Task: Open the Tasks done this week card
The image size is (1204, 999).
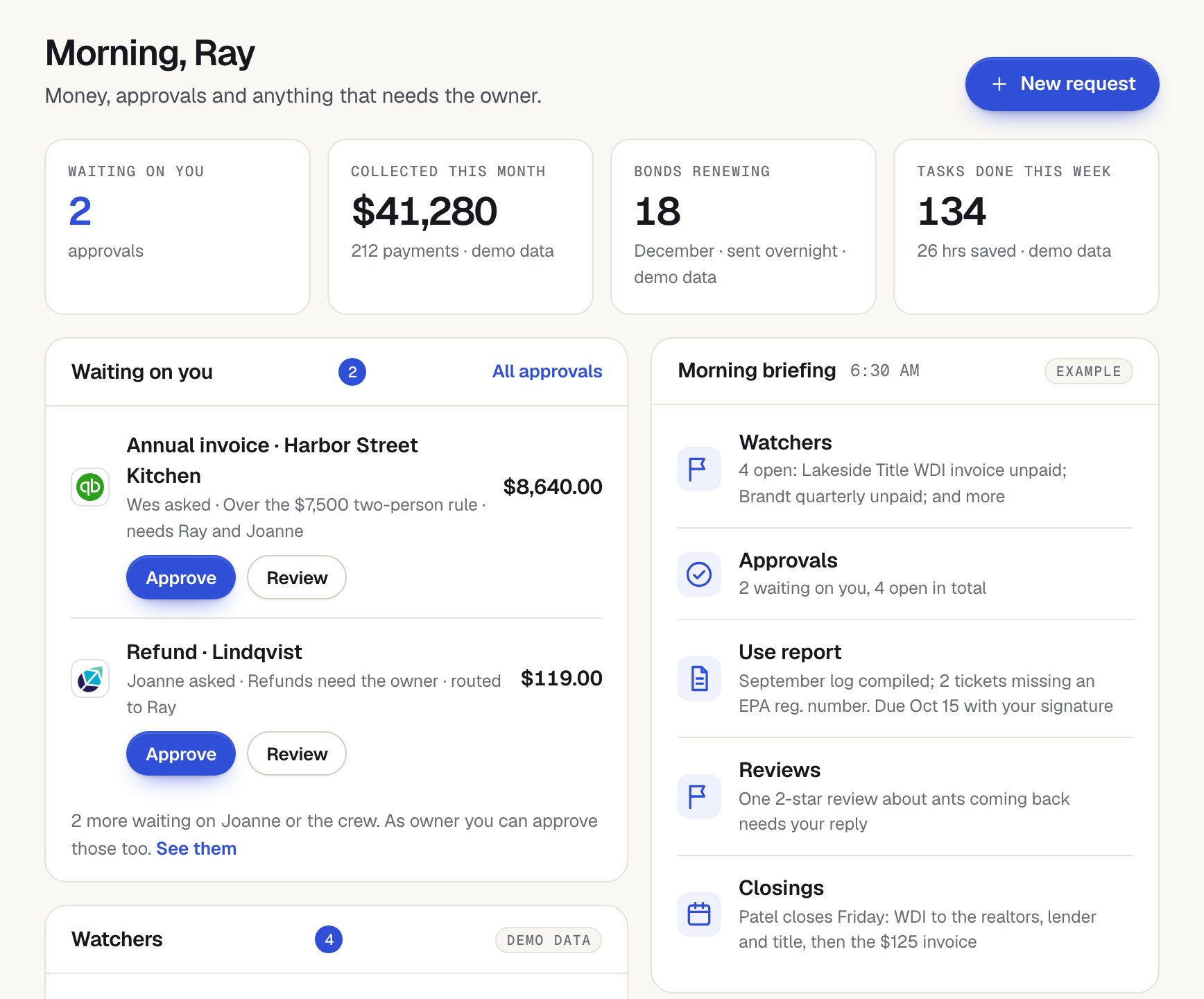Action: [1026, 227]
